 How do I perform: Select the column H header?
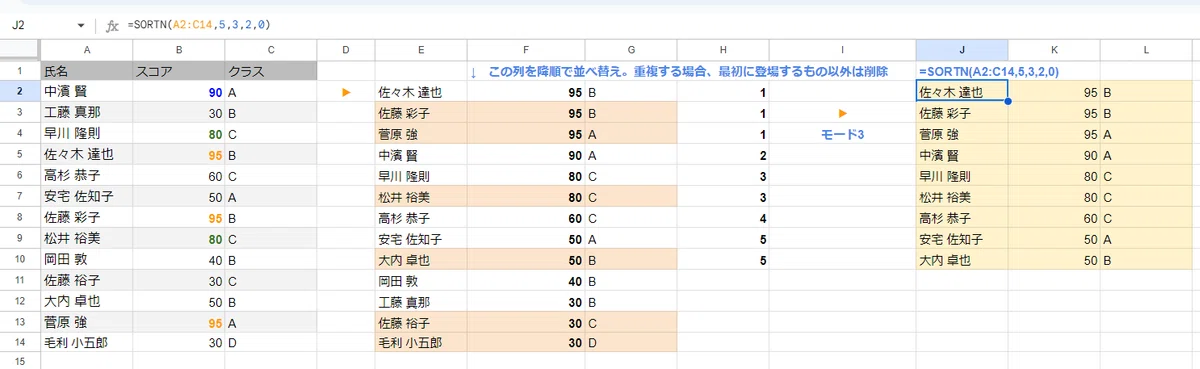[x=722, y=50]
